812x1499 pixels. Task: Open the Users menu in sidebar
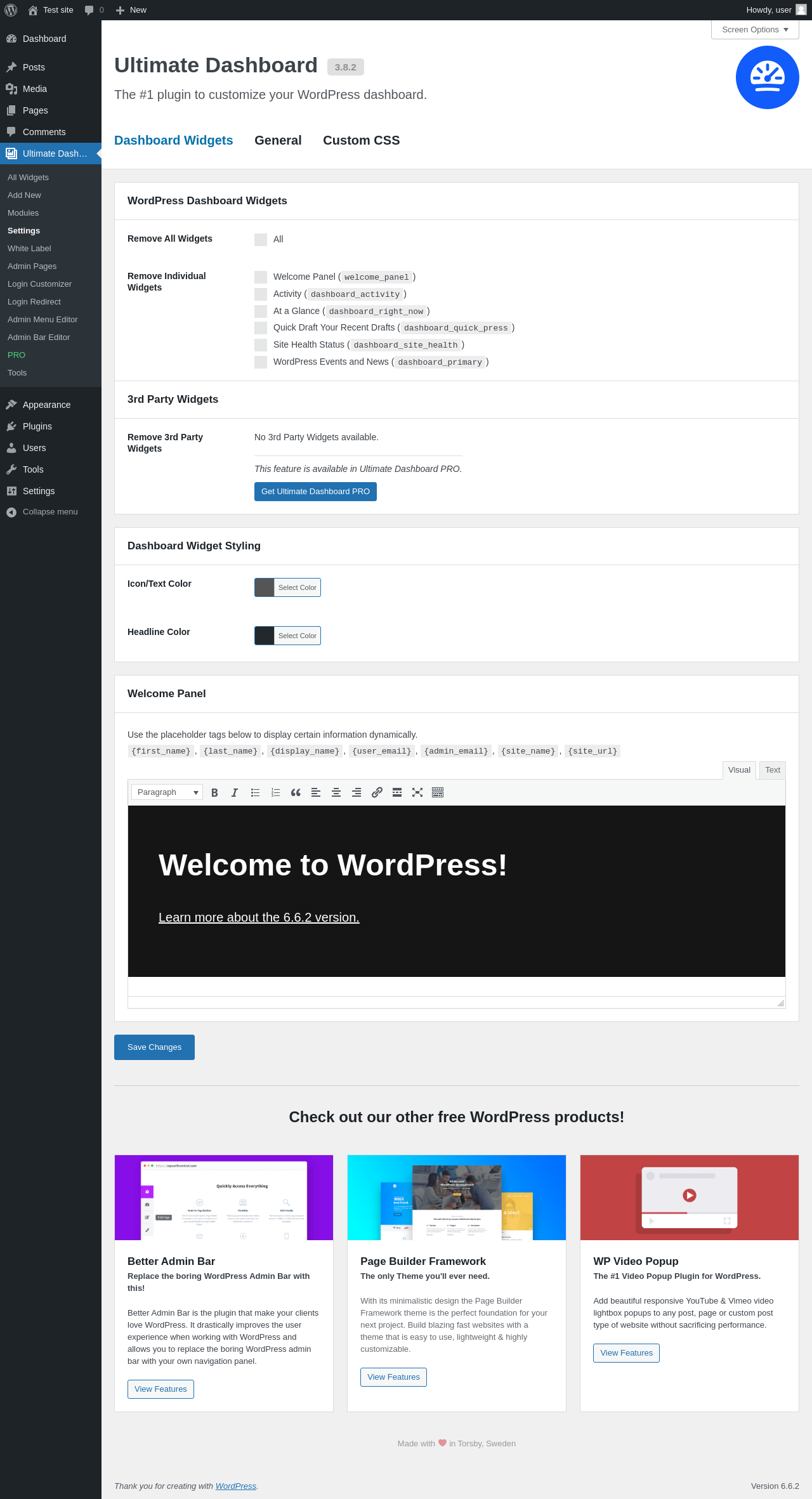pos(51,448)
